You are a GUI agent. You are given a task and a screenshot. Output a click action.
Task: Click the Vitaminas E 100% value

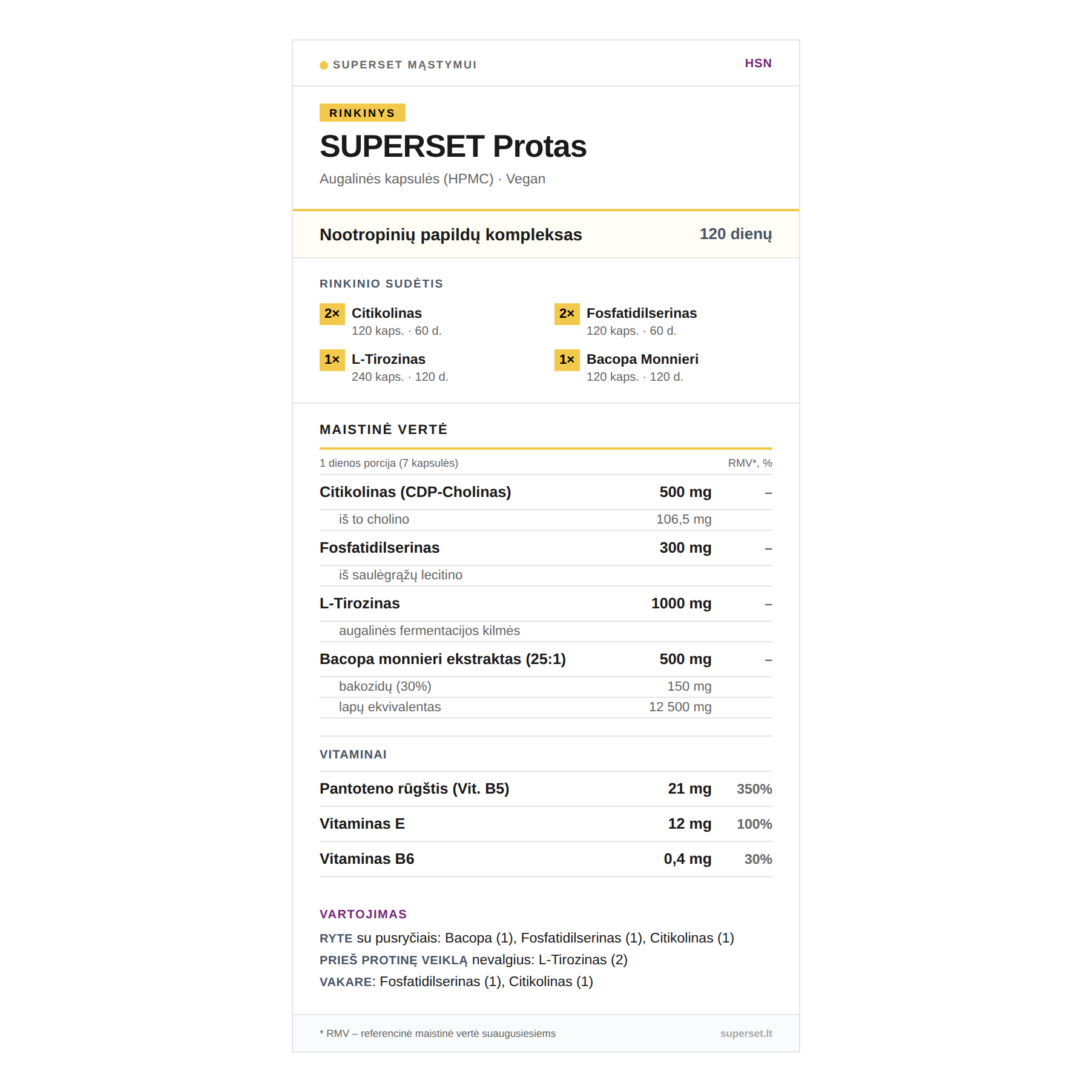pos(754,824)
